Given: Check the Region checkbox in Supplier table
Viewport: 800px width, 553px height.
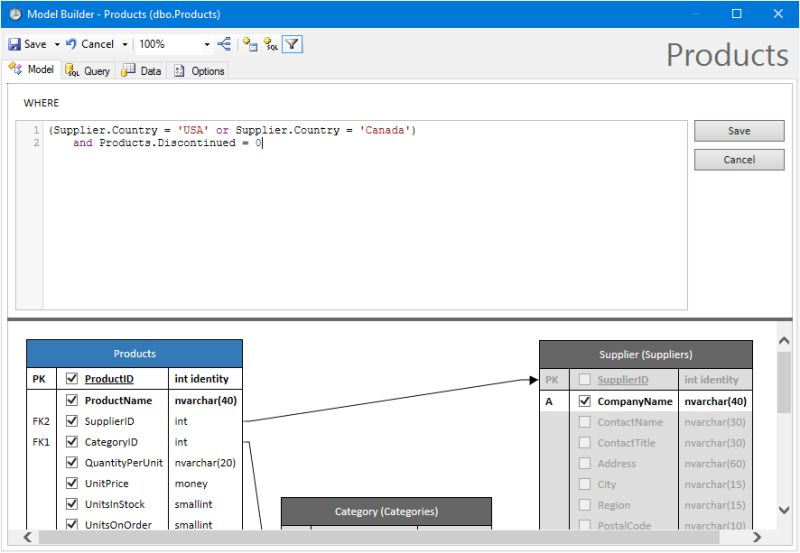Looking at the screenshot, I should click(585, 505).
